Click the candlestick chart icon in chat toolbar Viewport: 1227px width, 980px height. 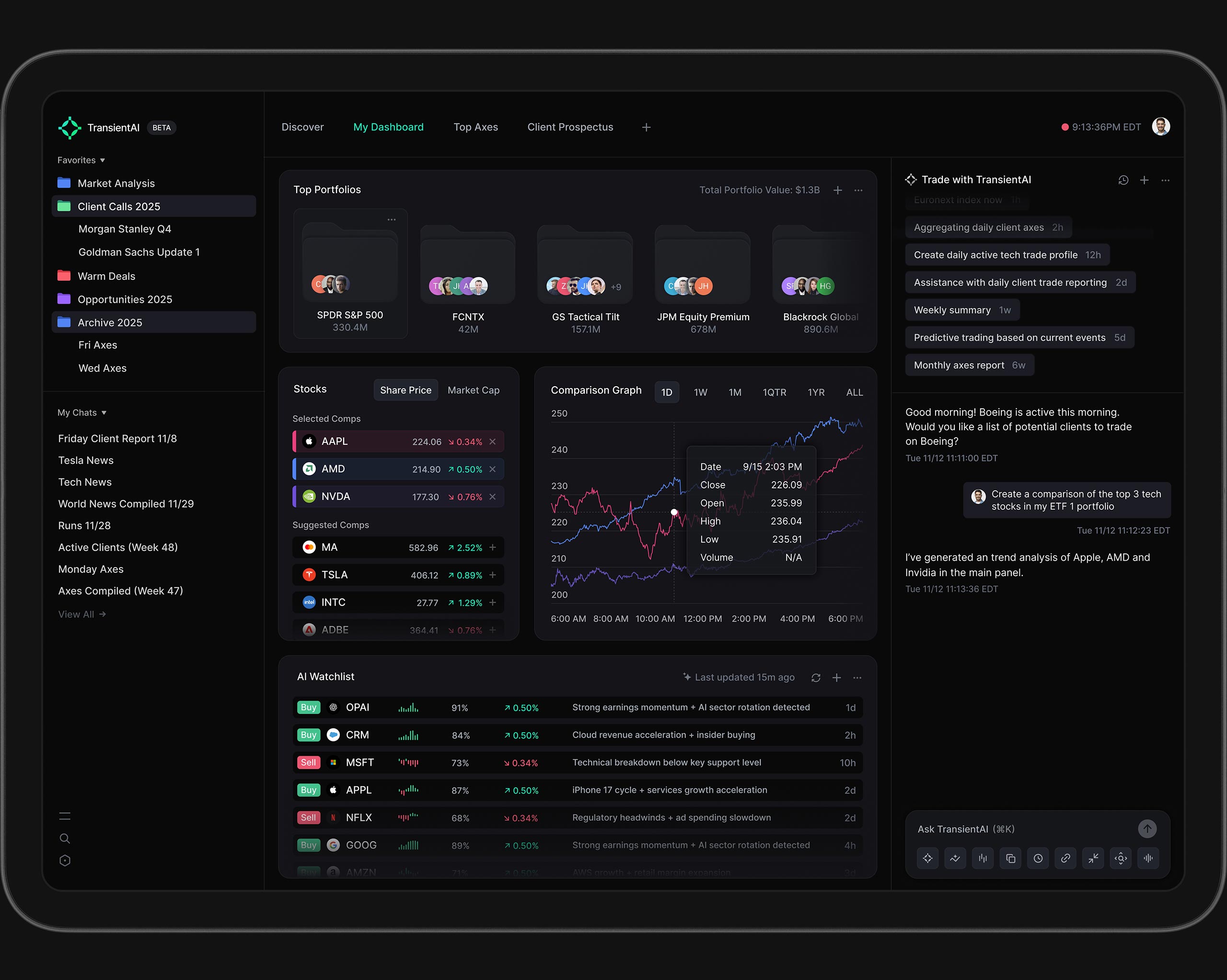click(982, 858)
